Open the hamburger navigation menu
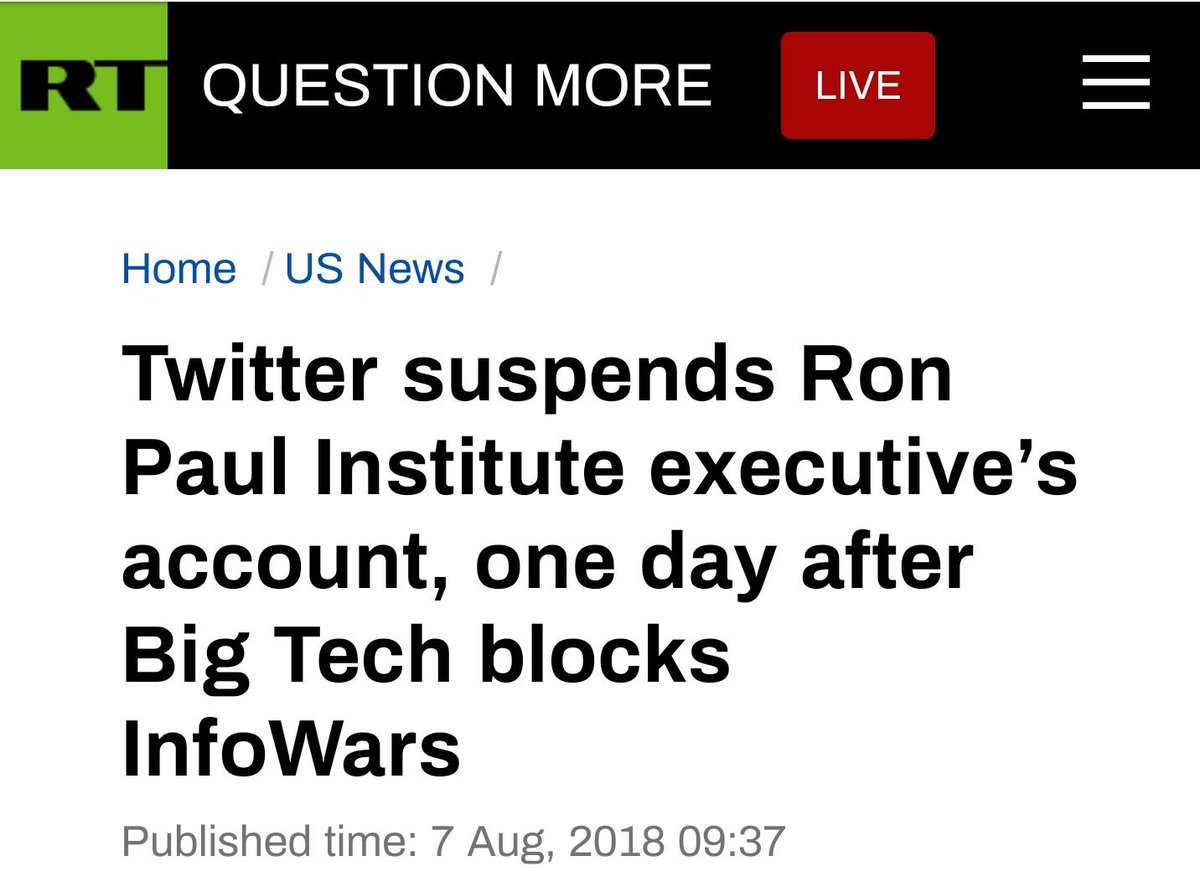This screenshot has height=892, width=1200. (1116, 86)
